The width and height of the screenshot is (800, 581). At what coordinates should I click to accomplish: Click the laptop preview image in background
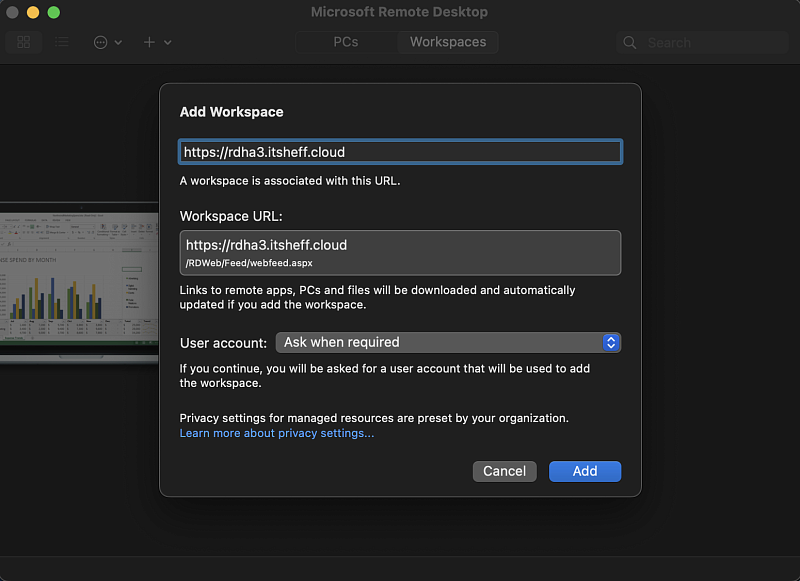pyautogui.click(x=79, y=281)
